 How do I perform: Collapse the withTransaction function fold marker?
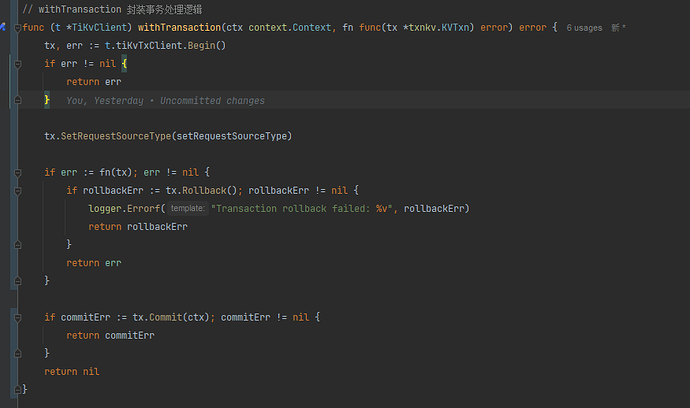click(17, 28)
